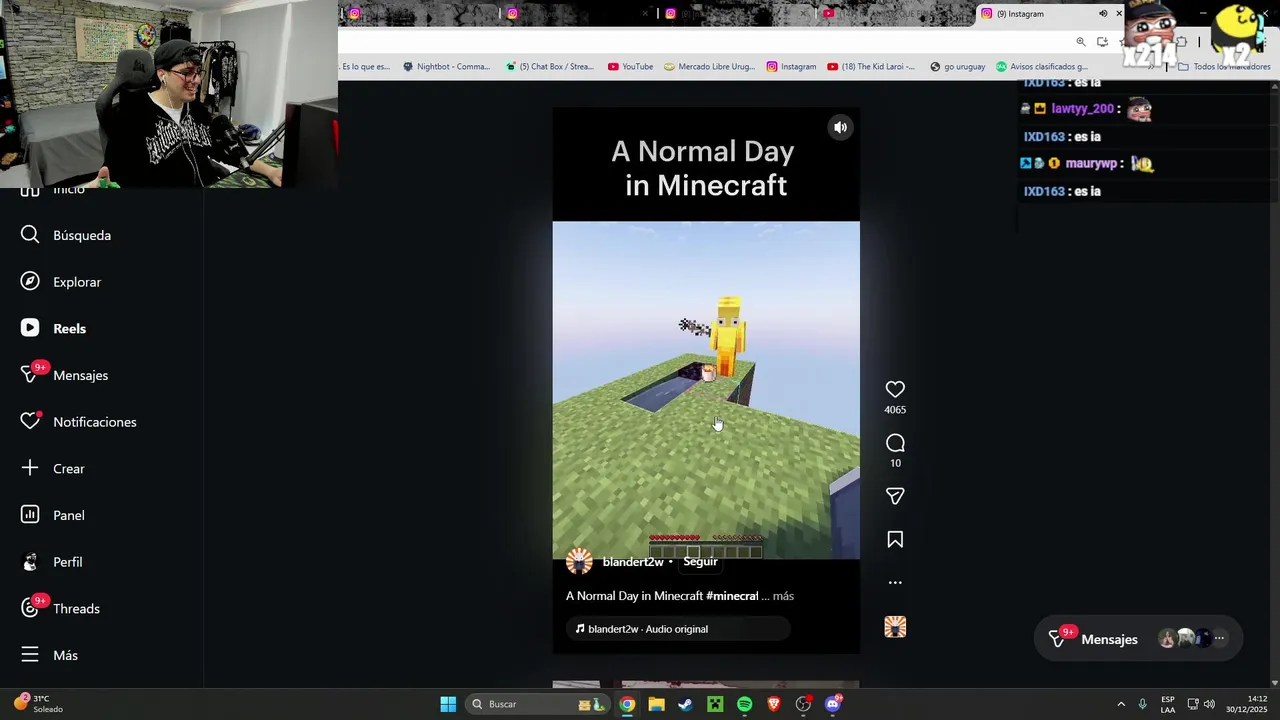Open the reel's three-dot options
Image resolution: width=1280 pixels, height=720 pixels.
pos(895,582)
